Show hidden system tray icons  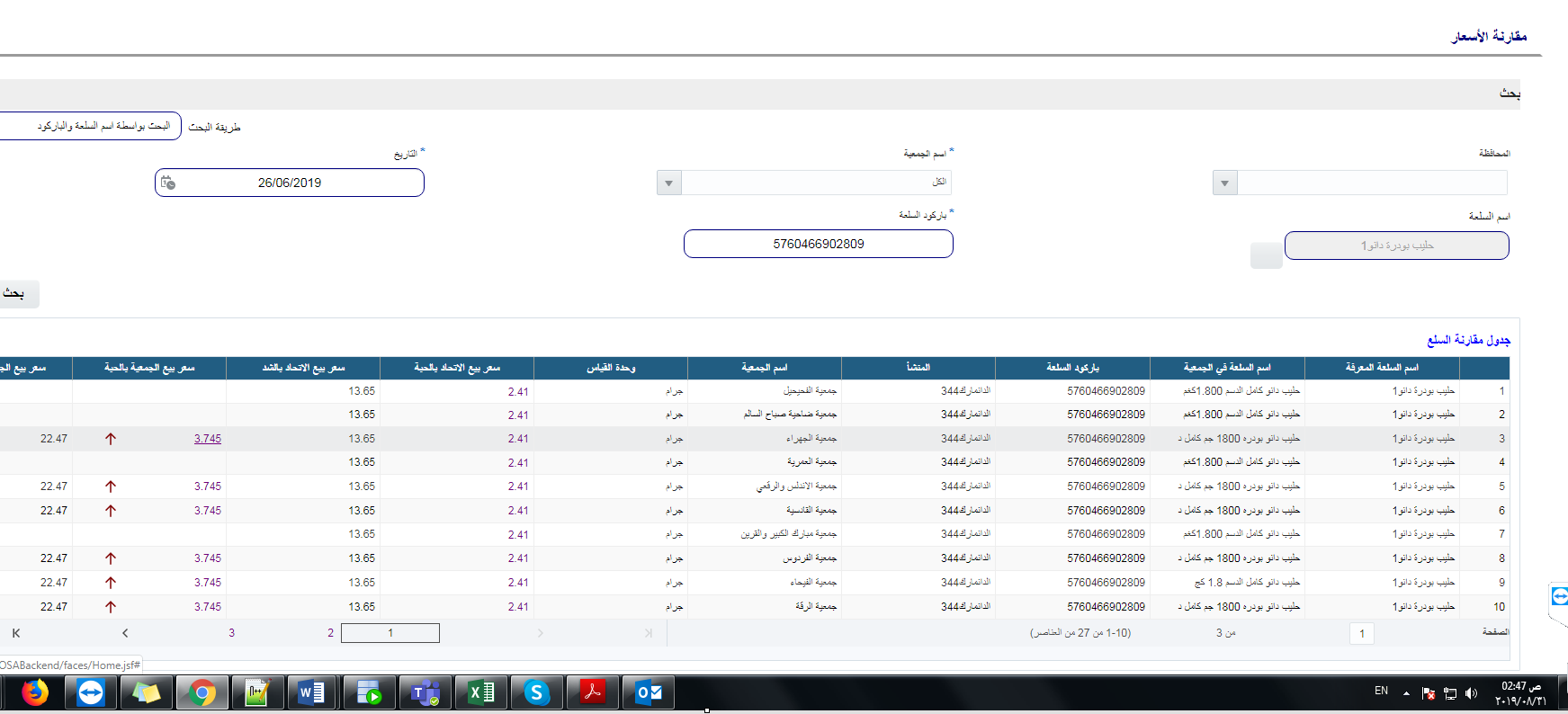[1406, 693]
